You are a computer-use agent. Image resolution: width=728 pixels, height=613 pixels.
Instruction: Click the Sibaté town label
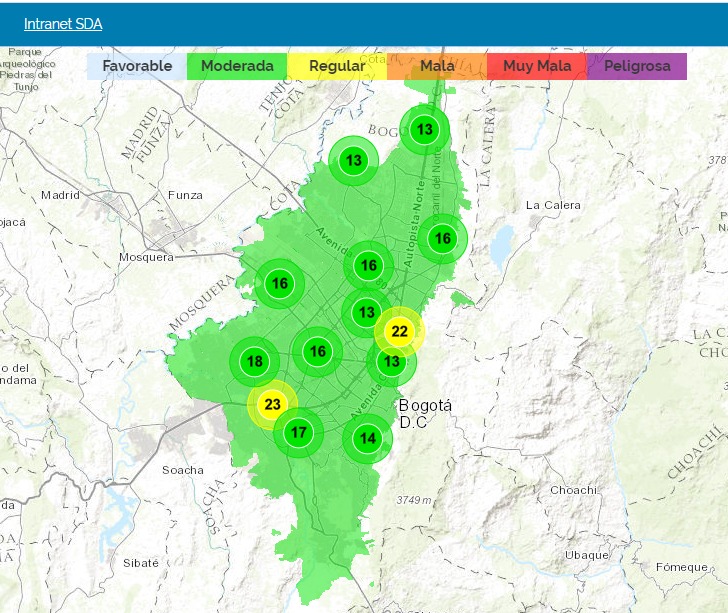pyautogui.click(x=141, y=563)
